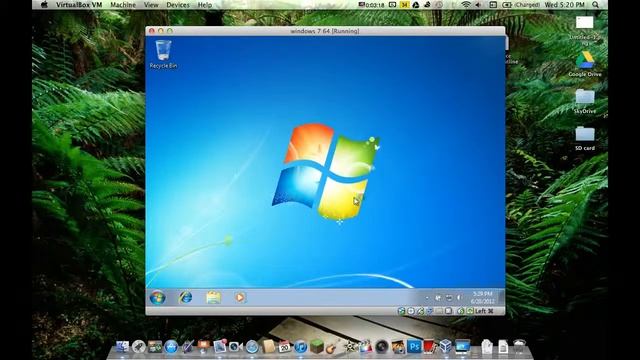Open Google Drive folder on Mac desktop
640x360 pixels.
click(x=584, y=64)
